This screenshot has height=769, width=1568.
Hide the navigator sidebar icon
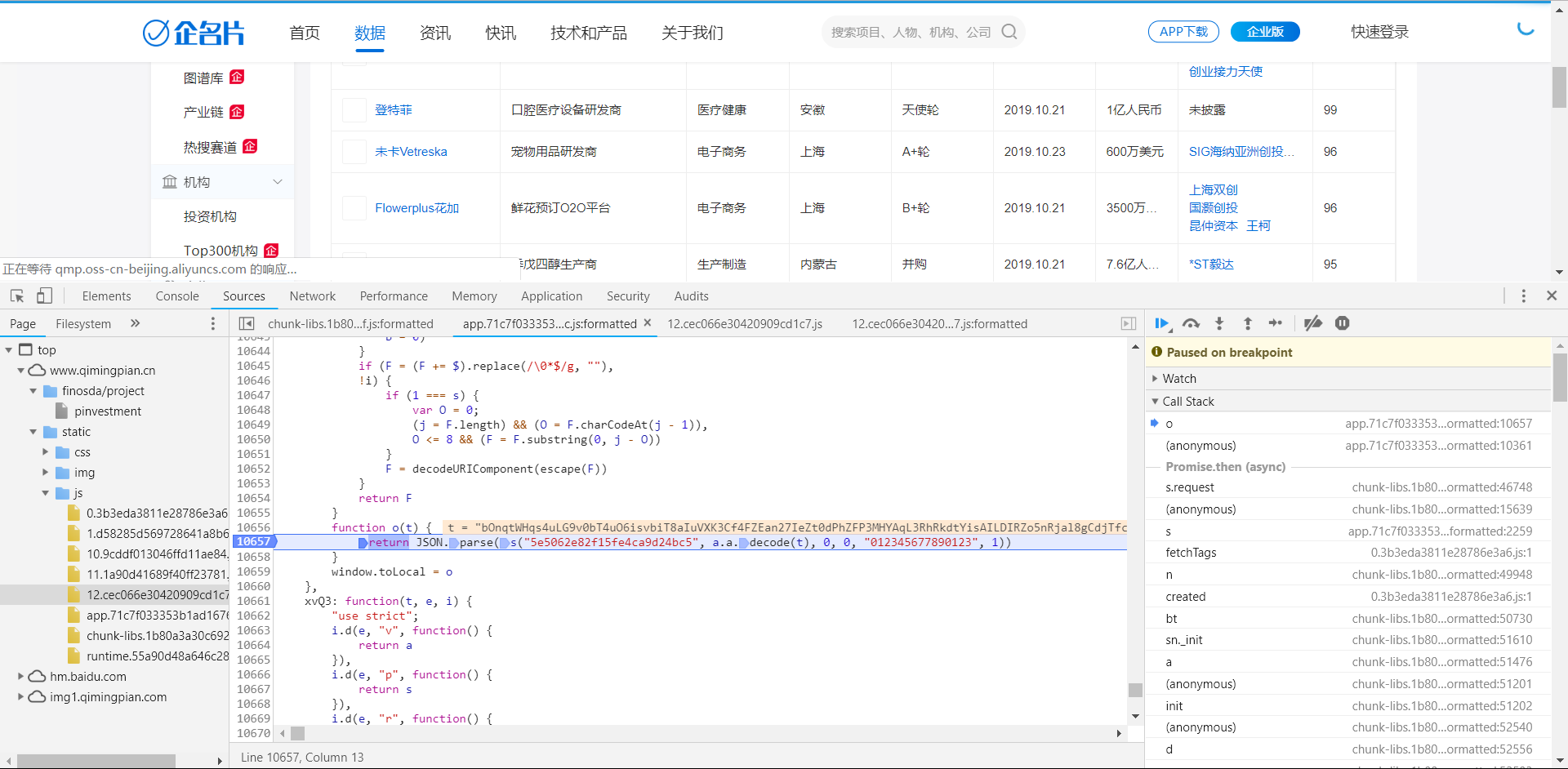tap(247, 323)
